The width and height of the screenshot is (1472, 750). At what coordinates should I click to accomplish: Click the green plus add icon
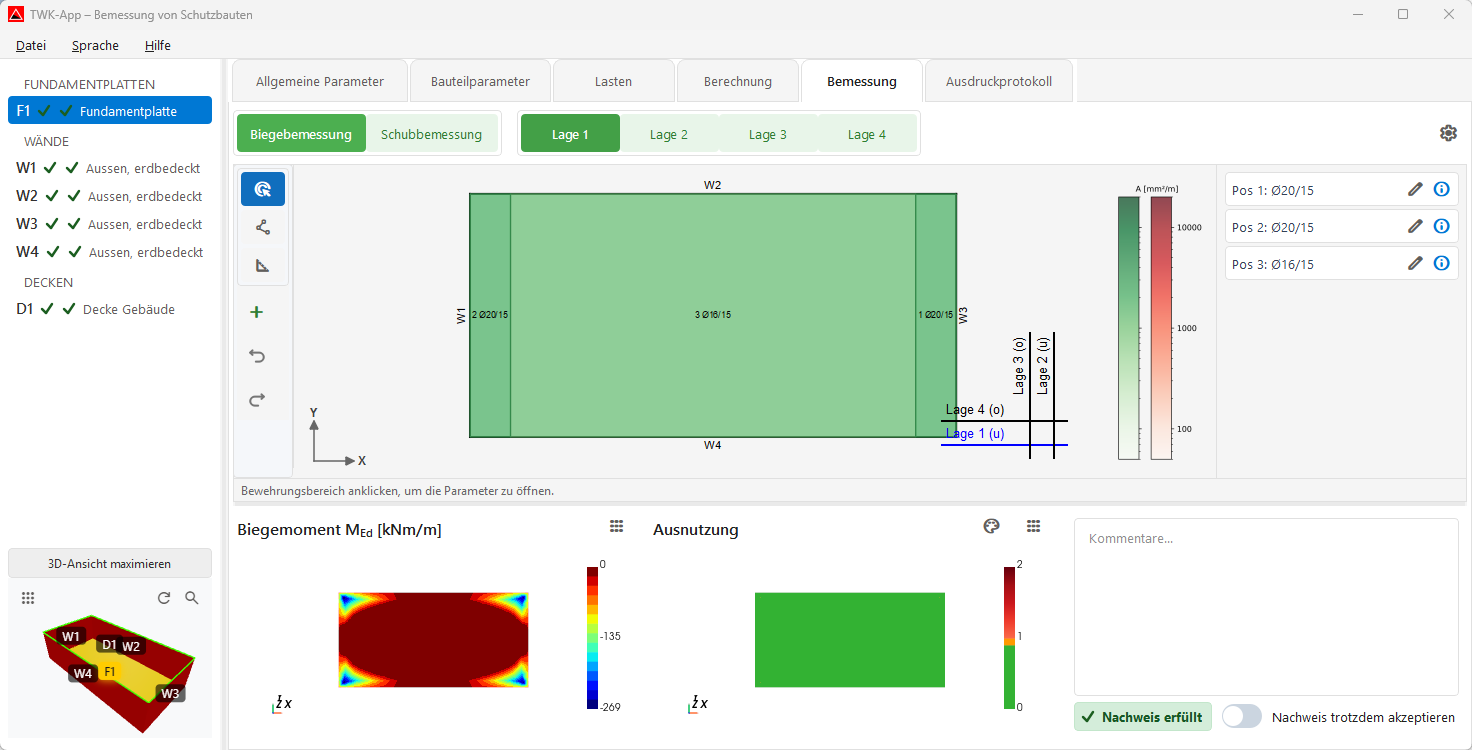click(x=257, y=312)
